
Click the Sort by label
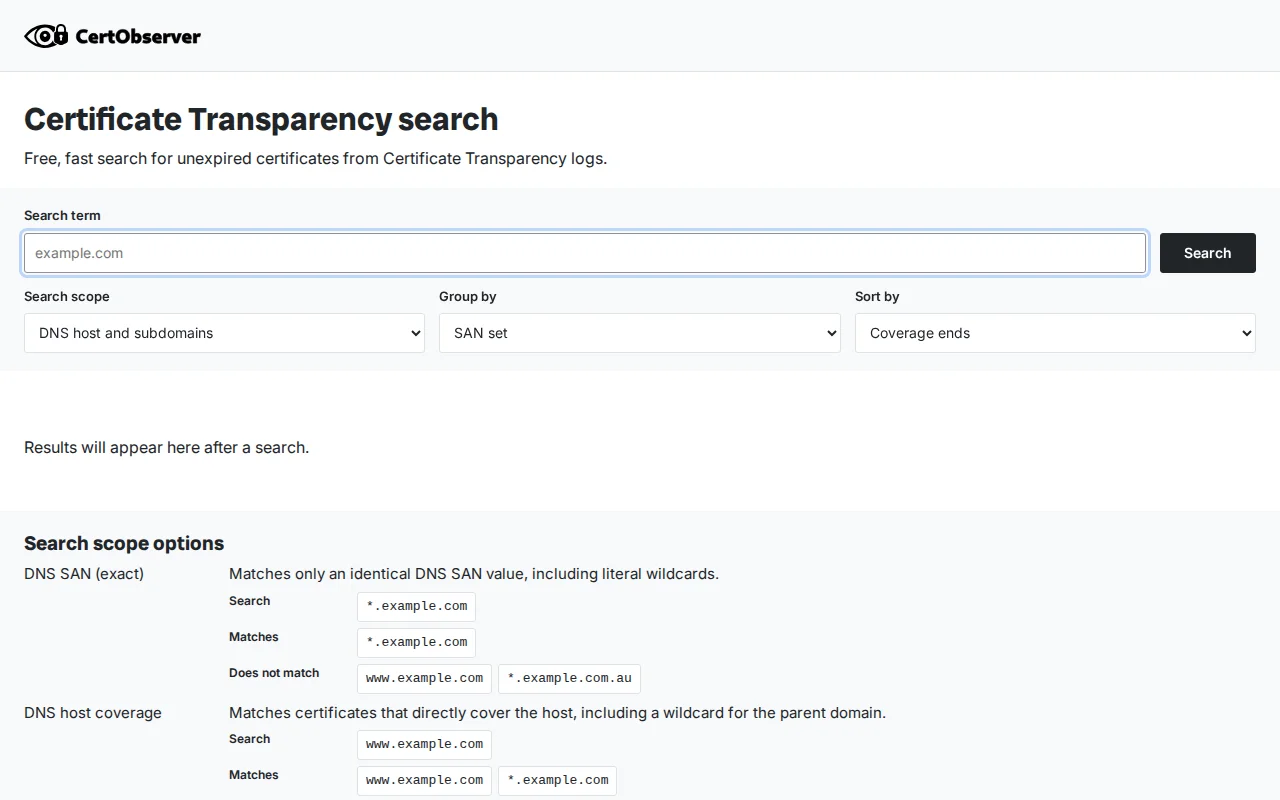(877, 296)
